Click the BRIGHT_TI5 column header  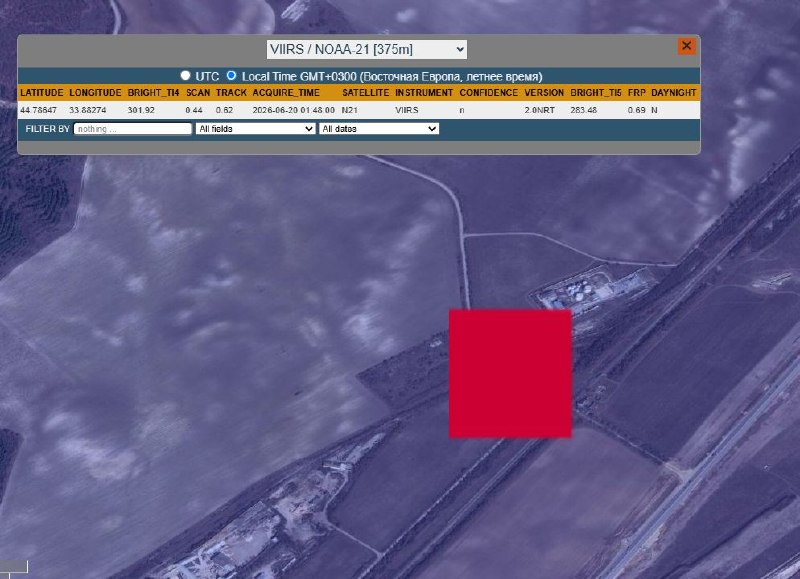(596, 93)
